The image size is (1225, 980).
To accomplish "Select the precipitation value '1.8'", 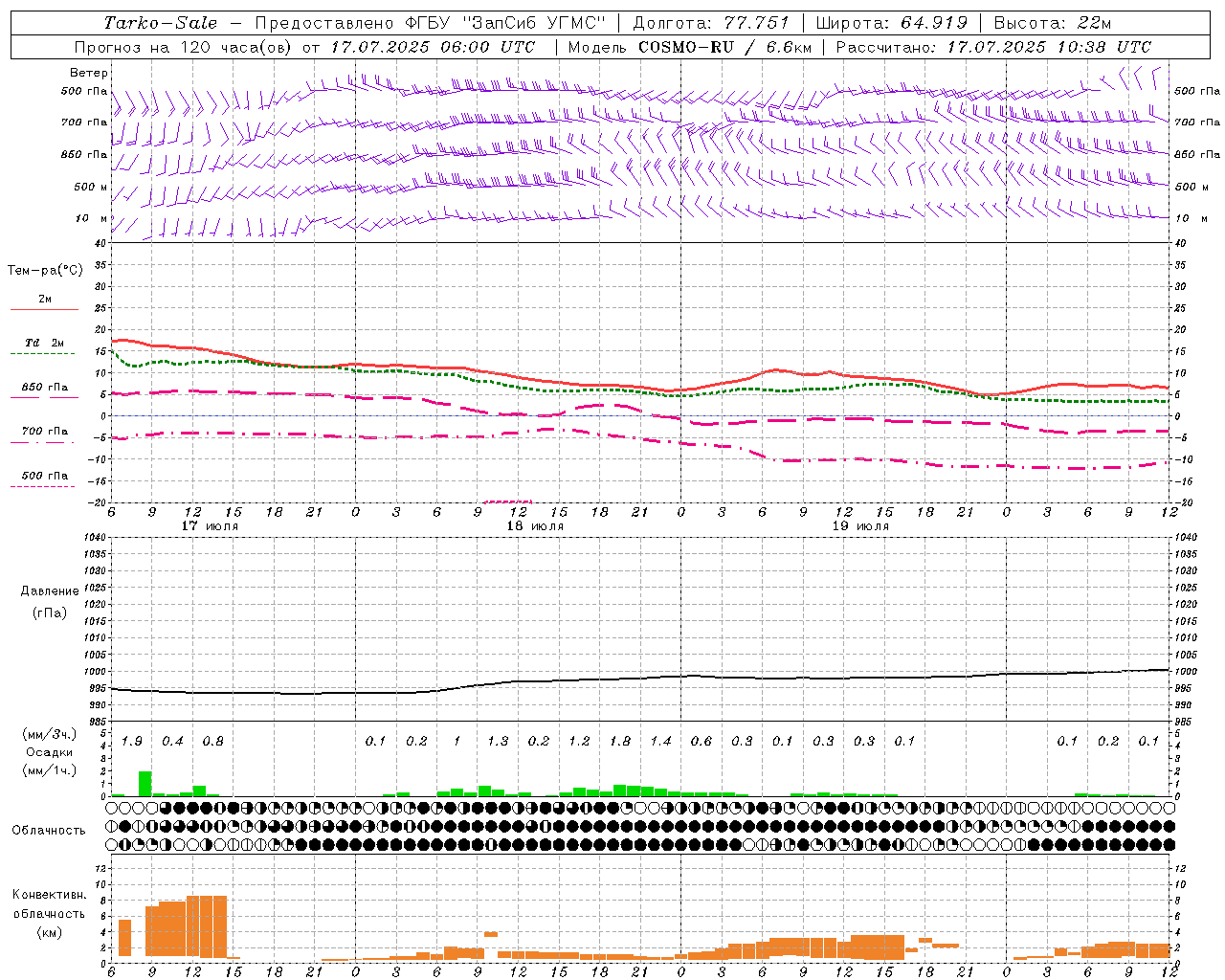I will coord(620,742).
